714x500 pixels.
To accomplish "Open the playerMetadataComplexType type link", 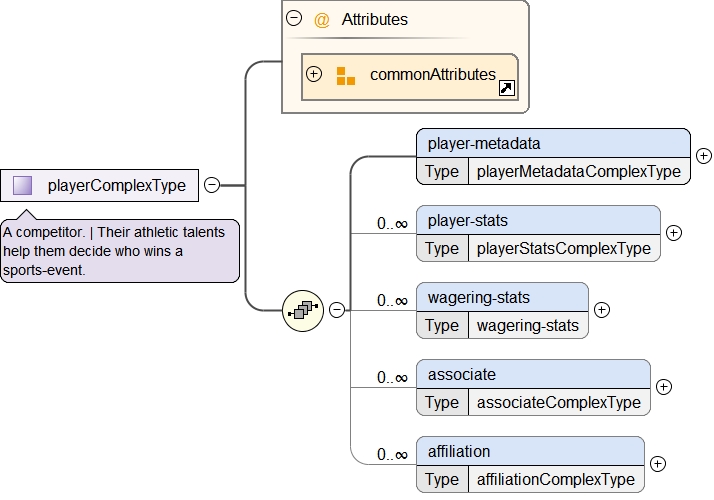I will click(x=579, y=171).
